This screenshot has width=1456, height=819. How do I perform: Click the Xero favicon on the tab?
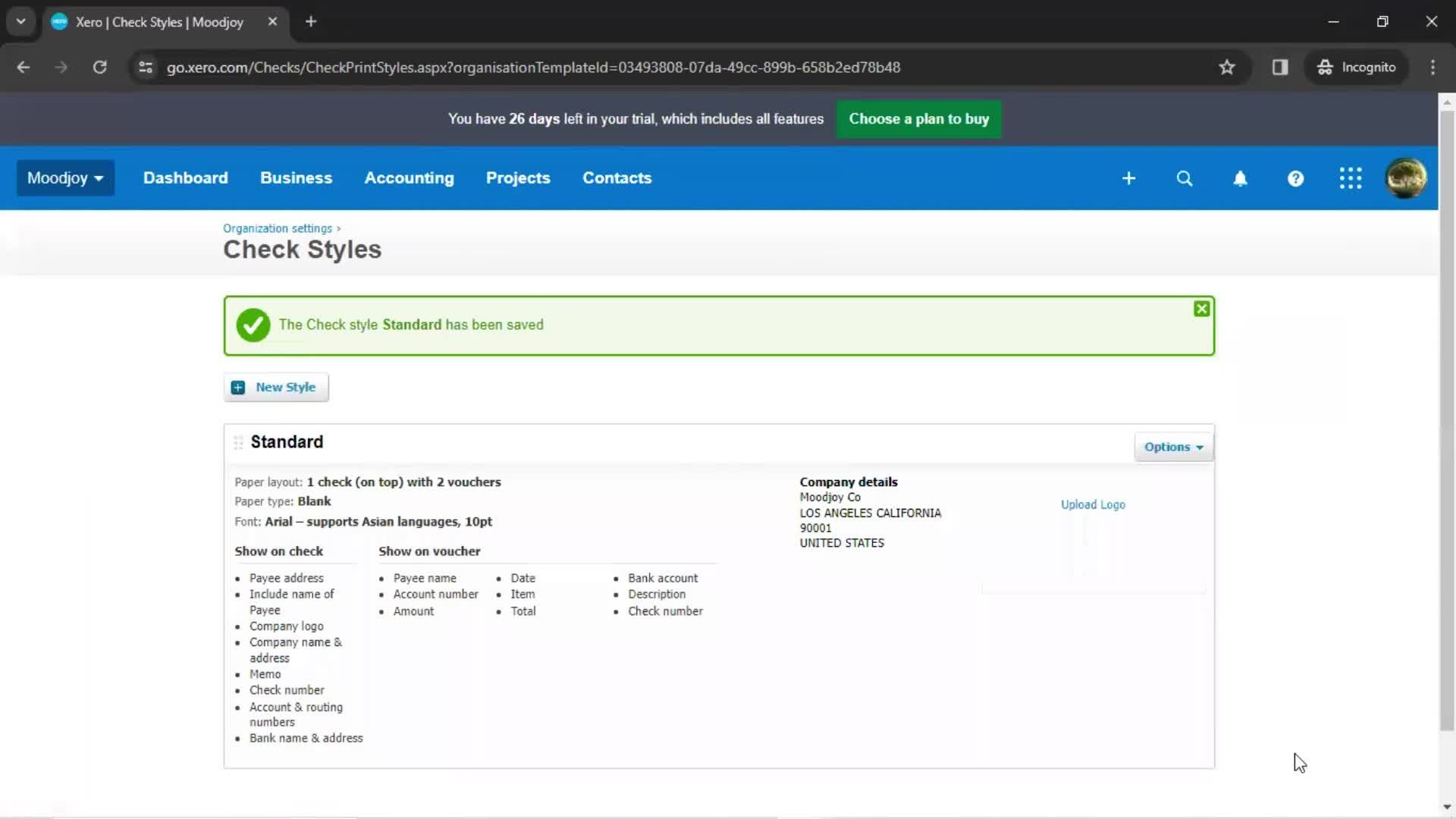[59, 22]
